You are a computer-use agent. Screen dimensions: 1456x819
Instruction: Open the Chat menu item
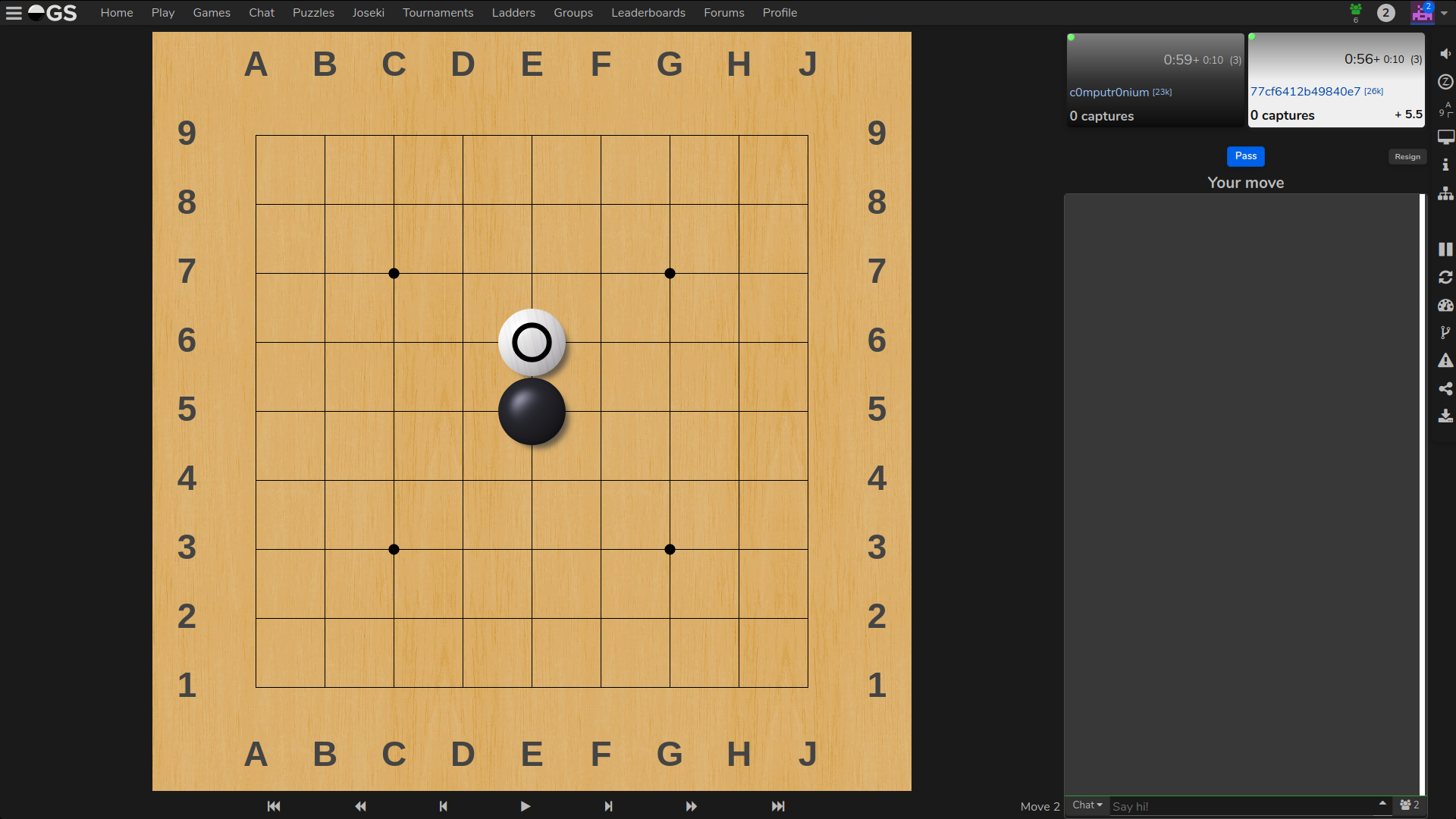click(x=262, y=13)
